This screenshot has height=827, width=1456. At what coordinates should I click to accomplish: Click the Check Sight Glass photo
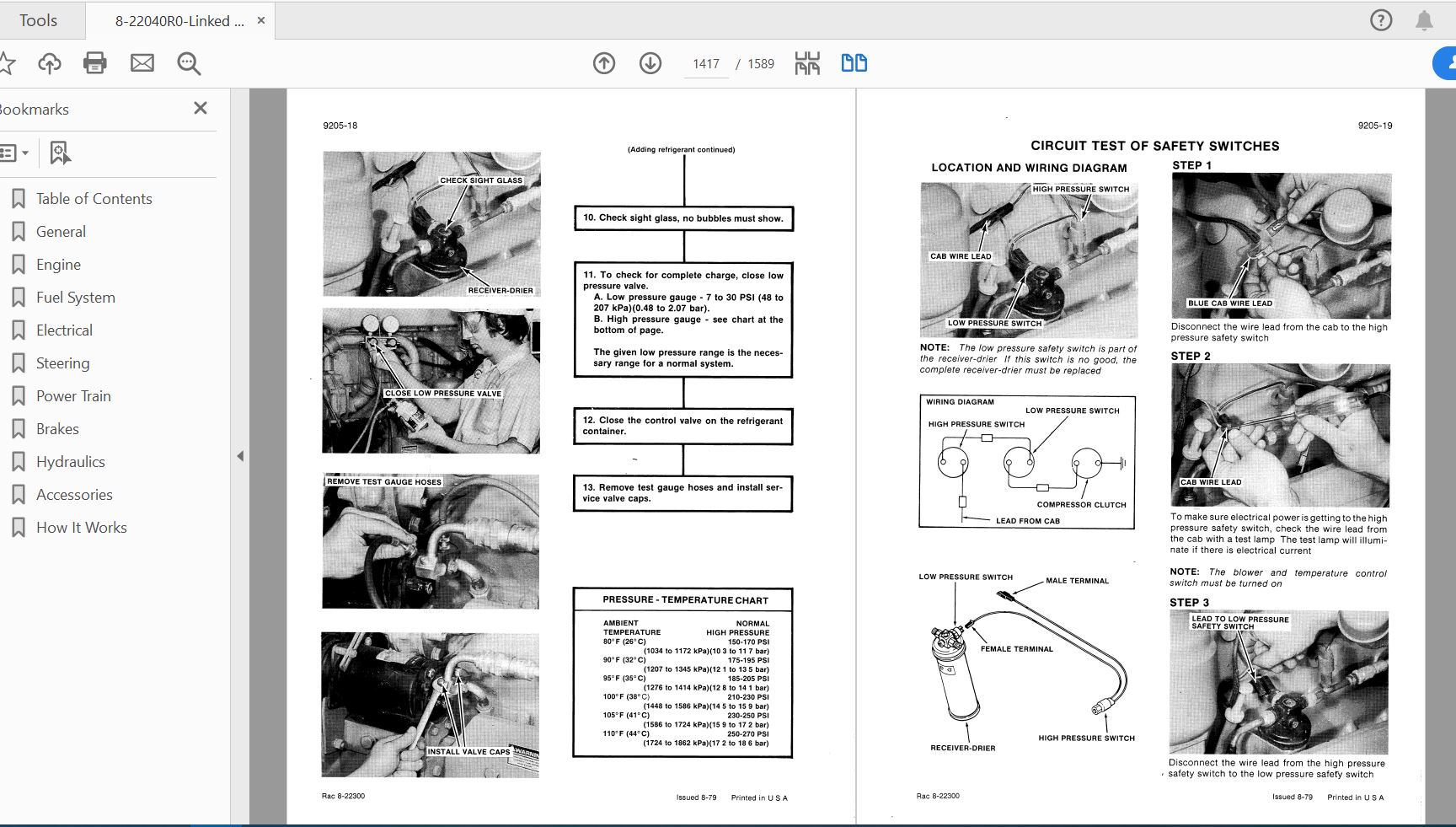click(431, 224)
